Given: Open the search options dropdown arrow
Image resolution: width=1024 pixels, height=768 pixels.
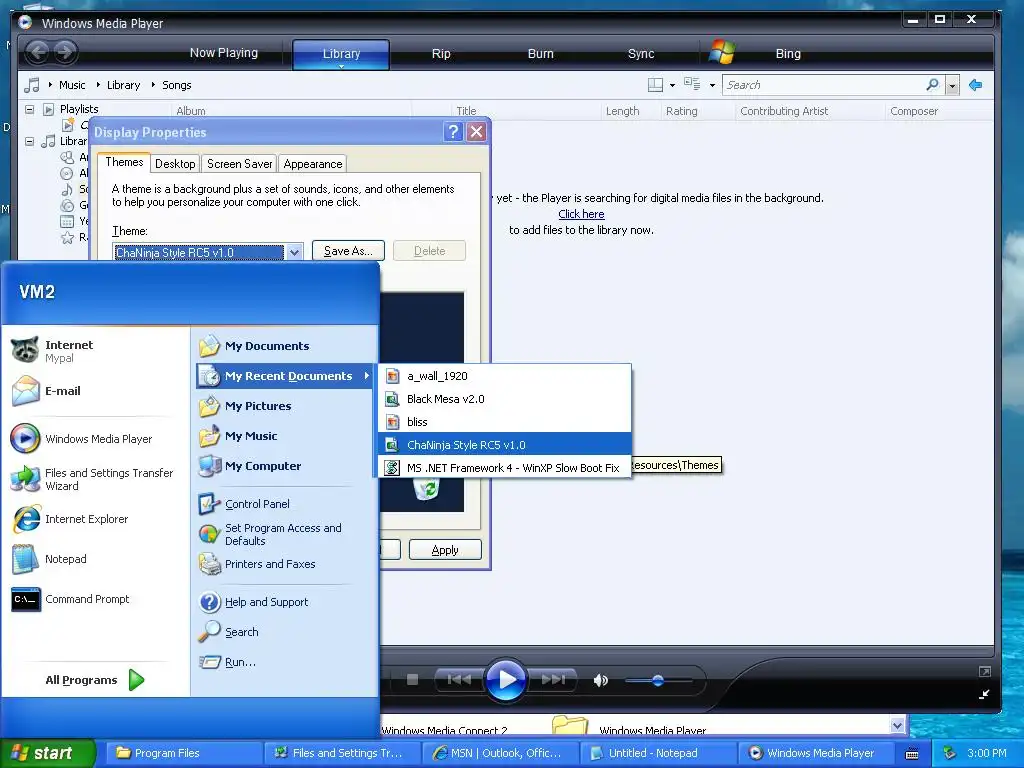Looking at the screenshot, I should coord(952,86).
